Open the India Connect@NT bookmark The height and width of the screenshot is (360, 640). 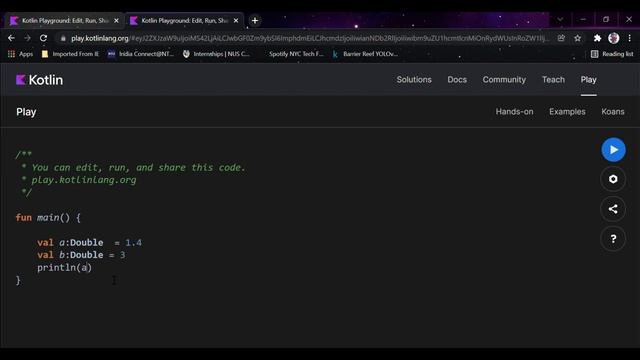pyautogui.click(x=141, y=54)
